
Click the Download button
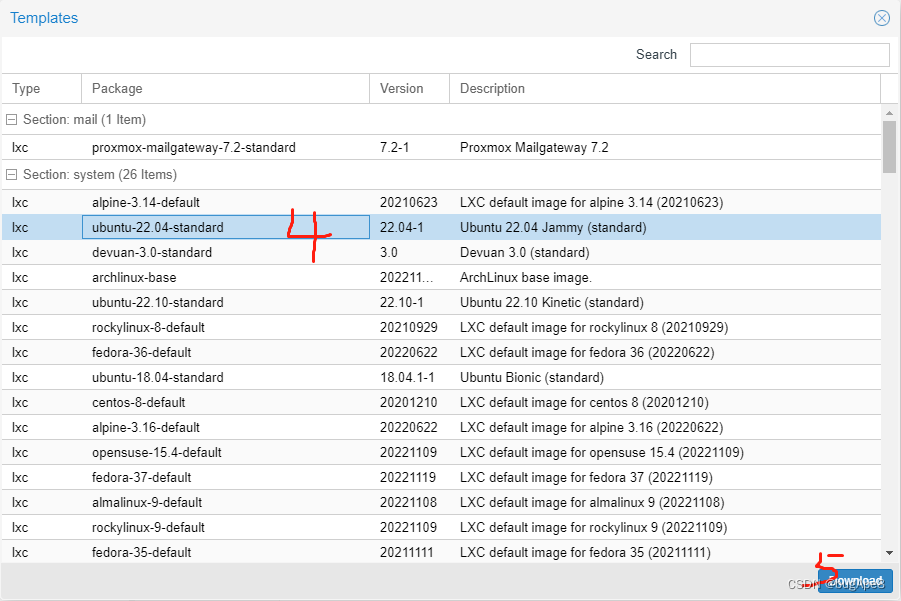coord(856,581)
